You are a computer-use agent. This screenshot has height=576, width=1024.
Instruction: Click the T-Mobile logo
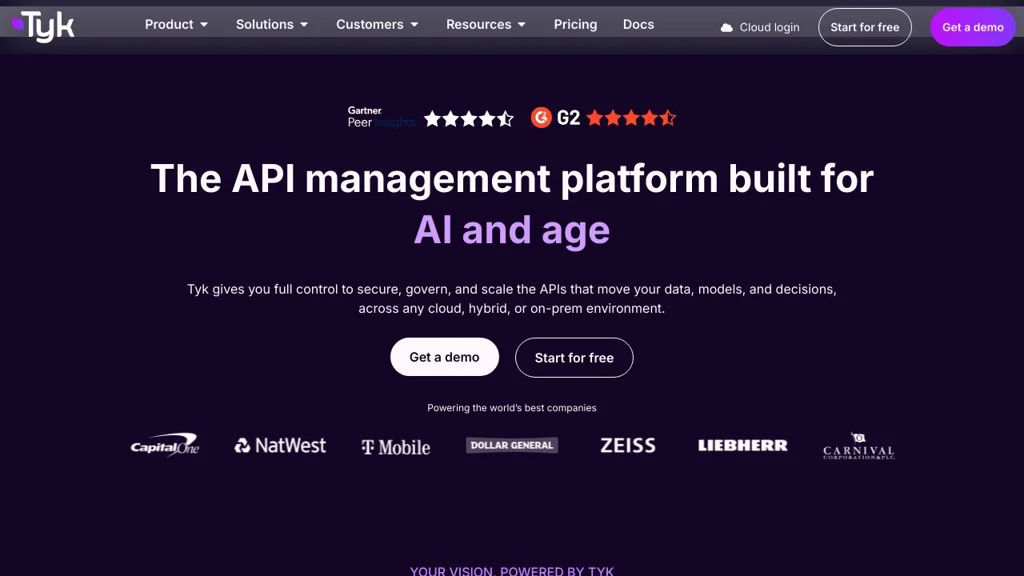pos(396,447)
